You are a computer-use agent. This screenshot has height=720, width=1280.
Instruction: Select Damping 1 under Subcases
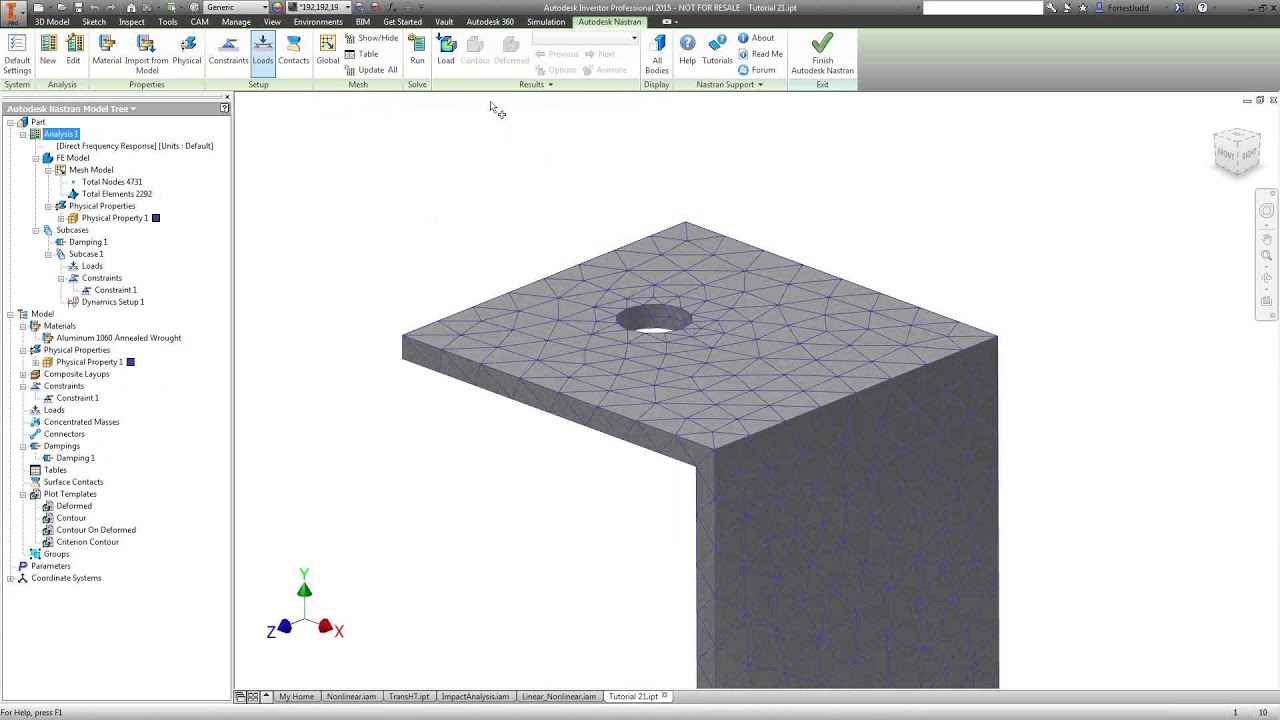tap(88, 242)
